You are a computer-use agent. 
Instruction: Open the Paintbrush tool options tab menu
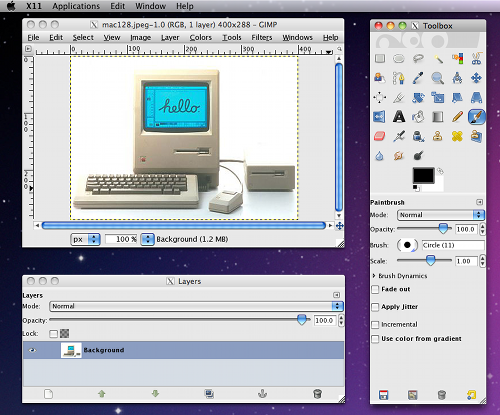point(479,202)
